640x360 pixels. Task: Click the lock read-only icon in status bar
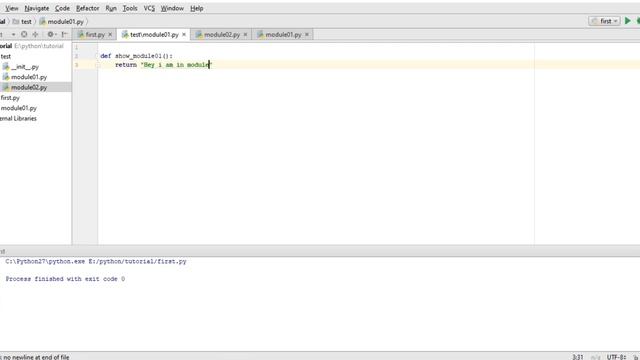636,357
